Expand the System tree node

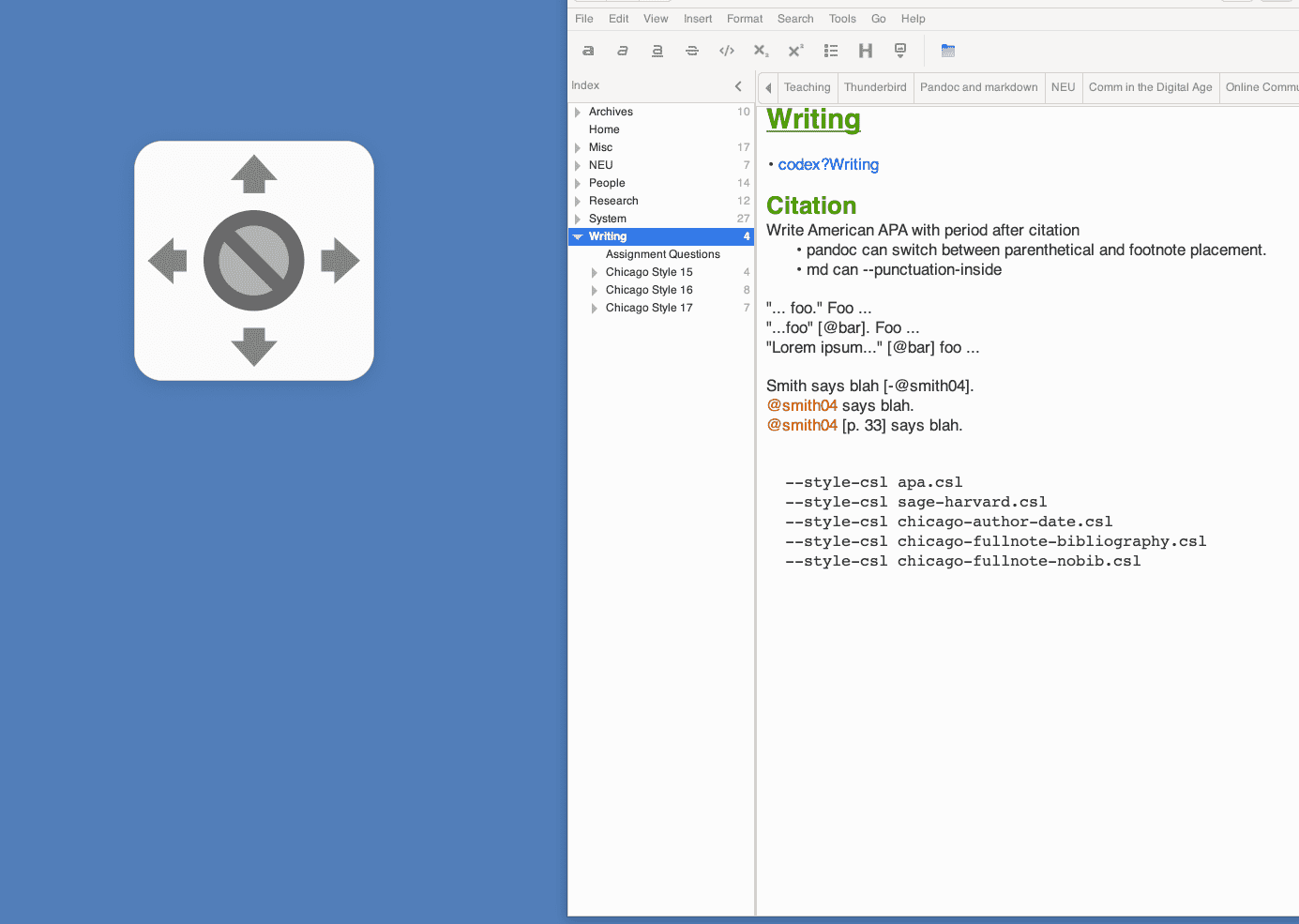point(578,220)
